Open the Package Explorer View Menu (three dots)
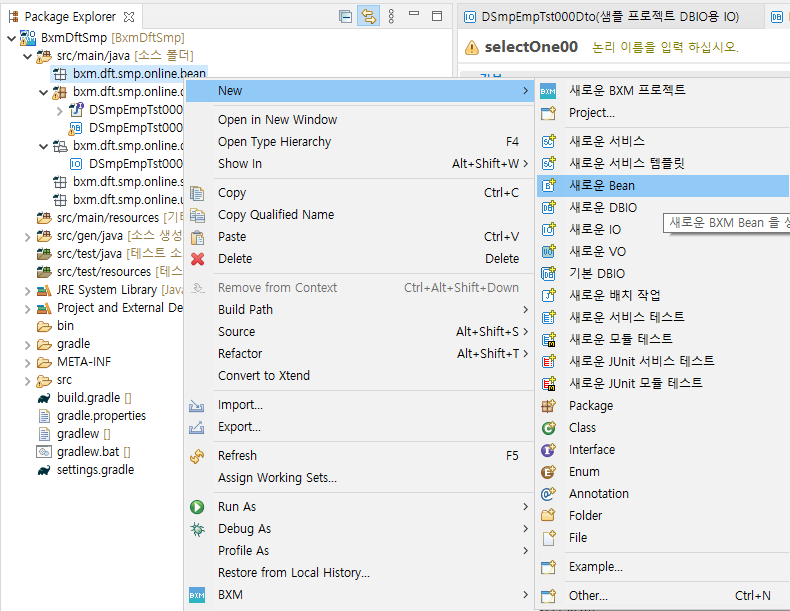 pos(391,16)
